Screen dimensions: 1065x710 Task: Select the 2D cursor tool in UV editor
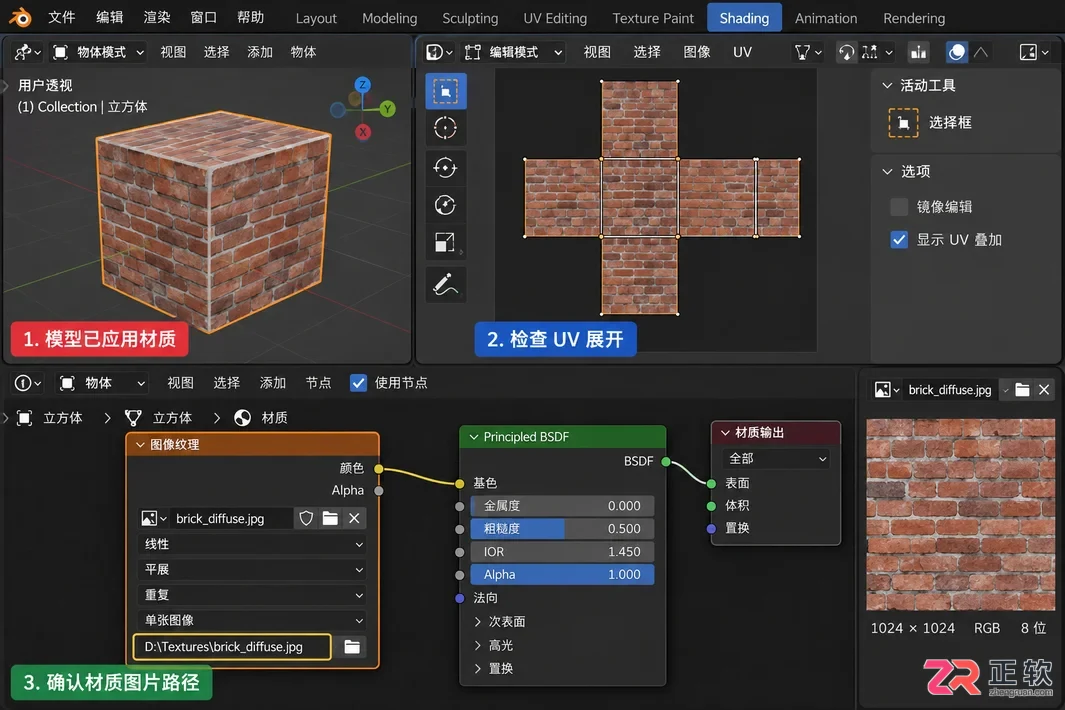tap(446, 128)
